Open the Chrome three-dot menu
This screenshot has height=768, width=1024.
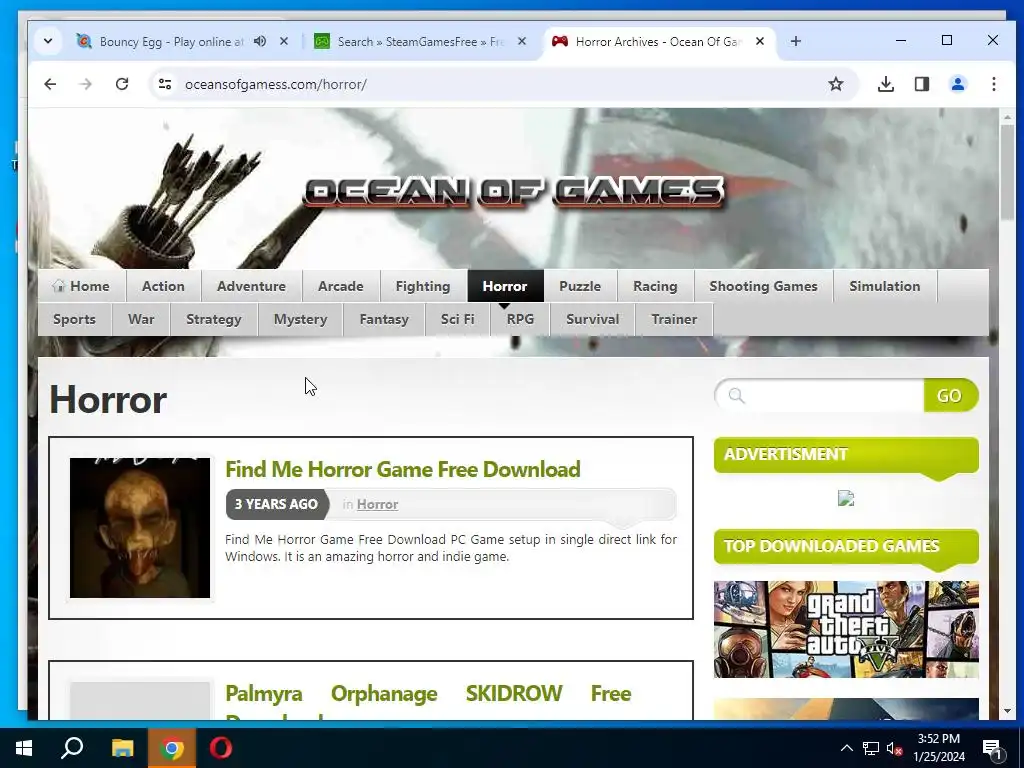(993, 84)
